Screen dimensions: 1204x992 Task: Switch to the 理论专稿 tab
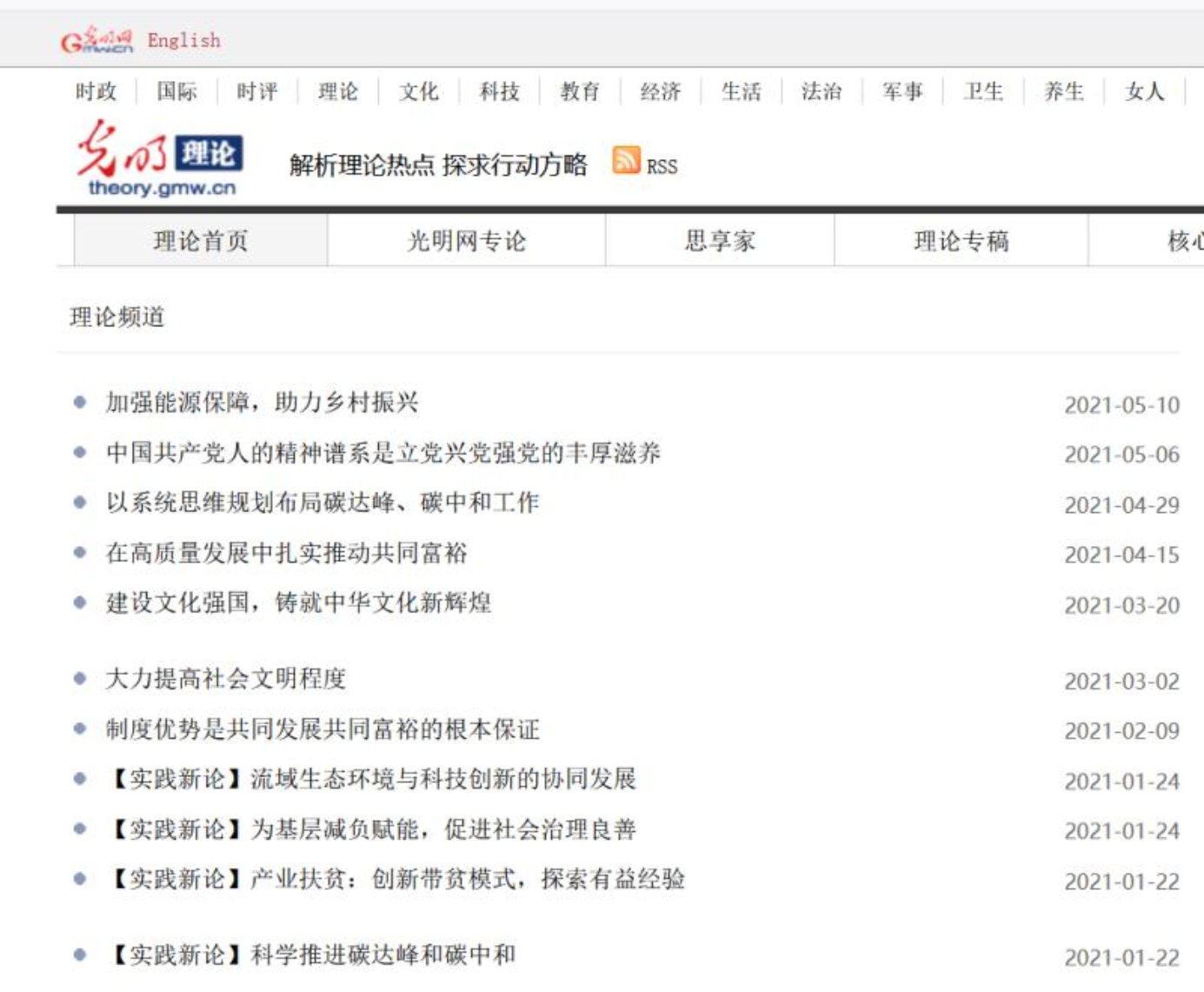coord(961,241)
